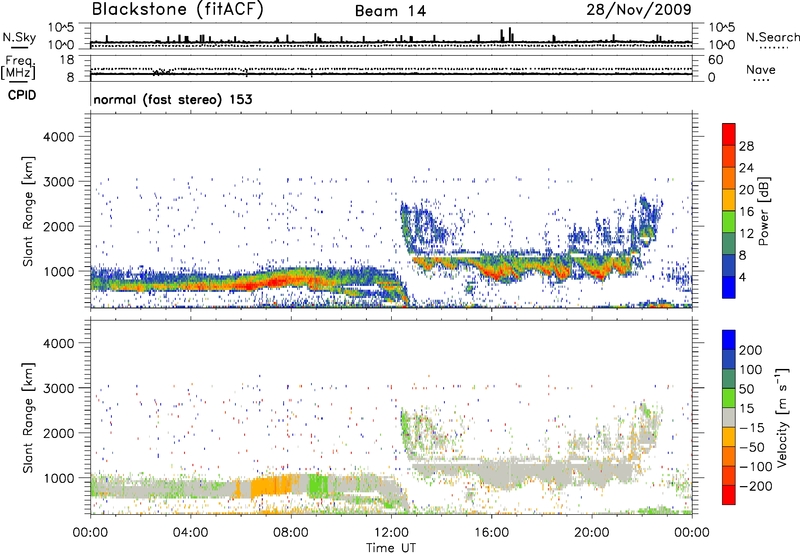Click the 12 tick on Power colorbar

(x=746, y=234)
